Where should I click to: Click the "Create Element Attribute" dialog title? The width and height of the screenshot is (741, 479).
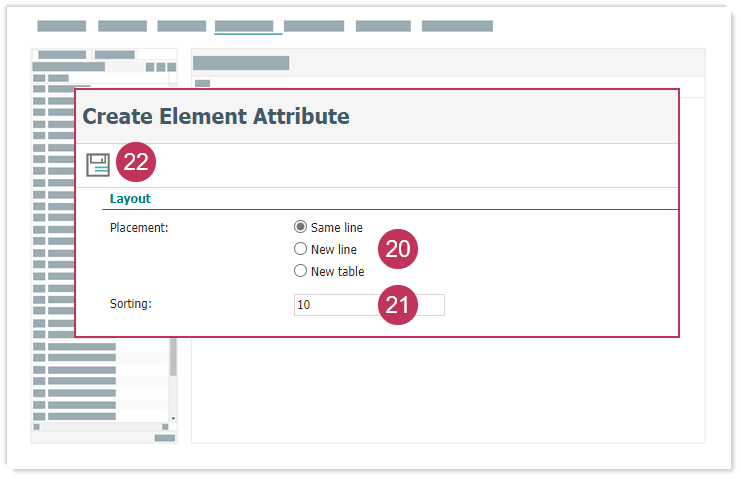pos(216,116)
